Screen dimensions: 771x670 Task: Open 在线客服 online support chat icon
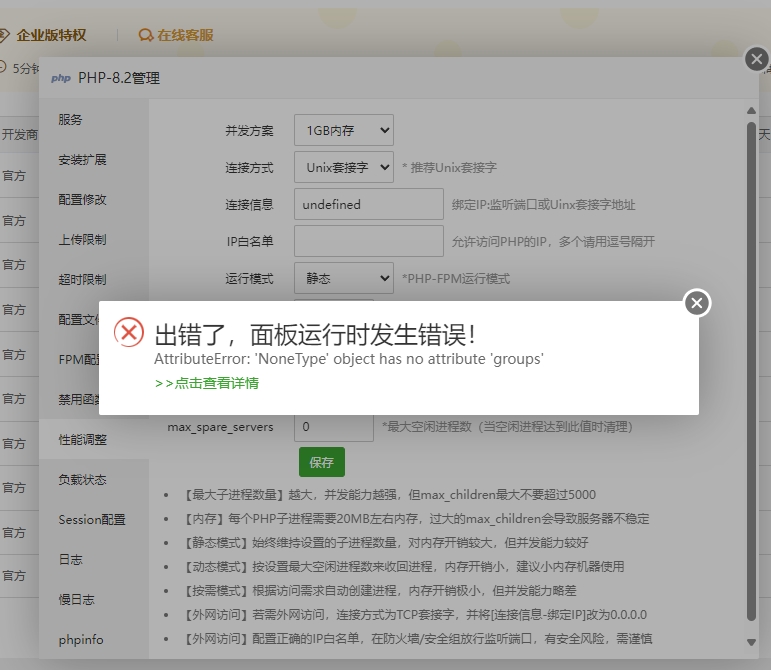(x=146, y=35)
